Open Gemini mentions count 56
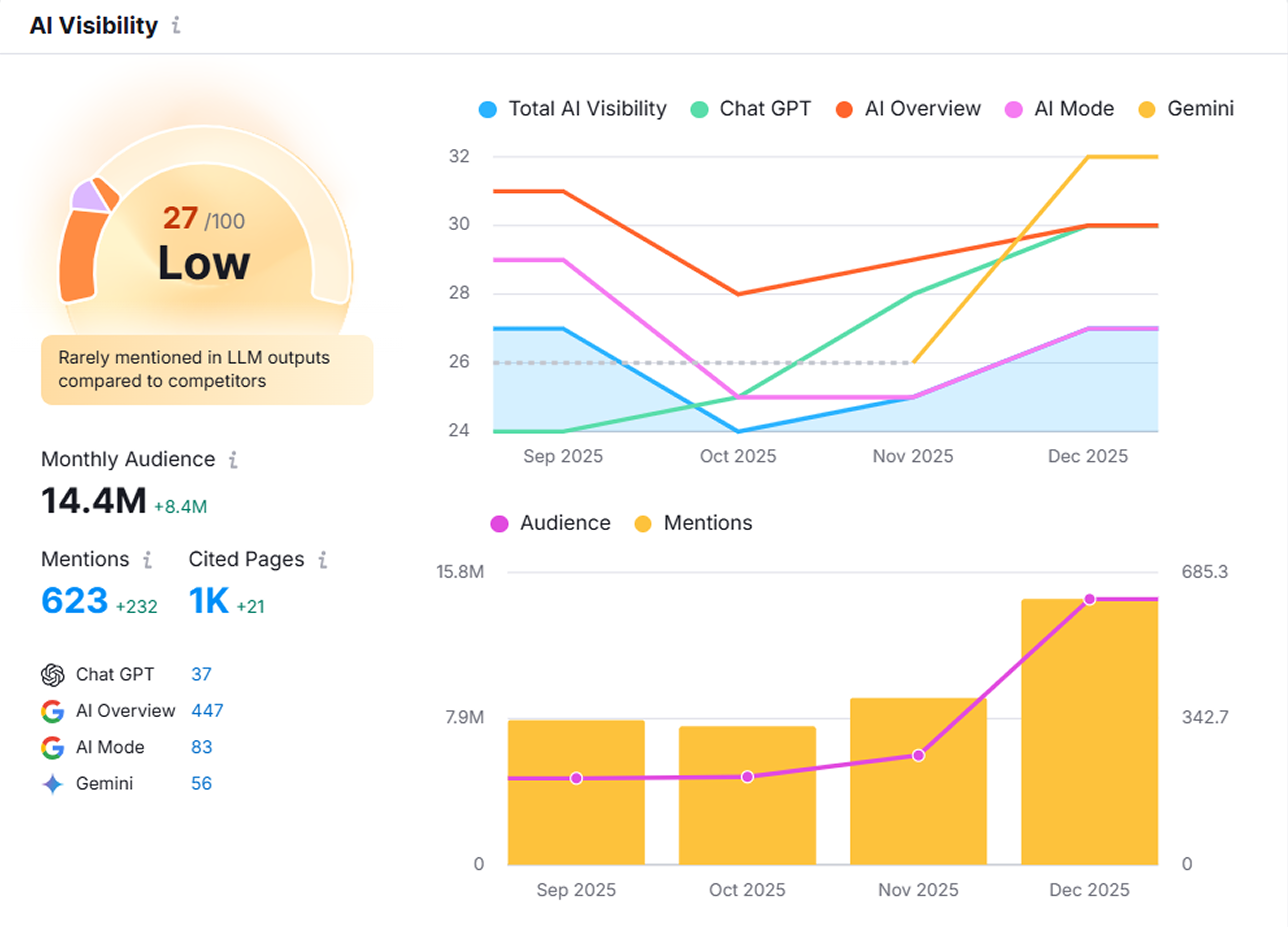The width and height of the screenshot is (1288, 927). tap(202, 784)
